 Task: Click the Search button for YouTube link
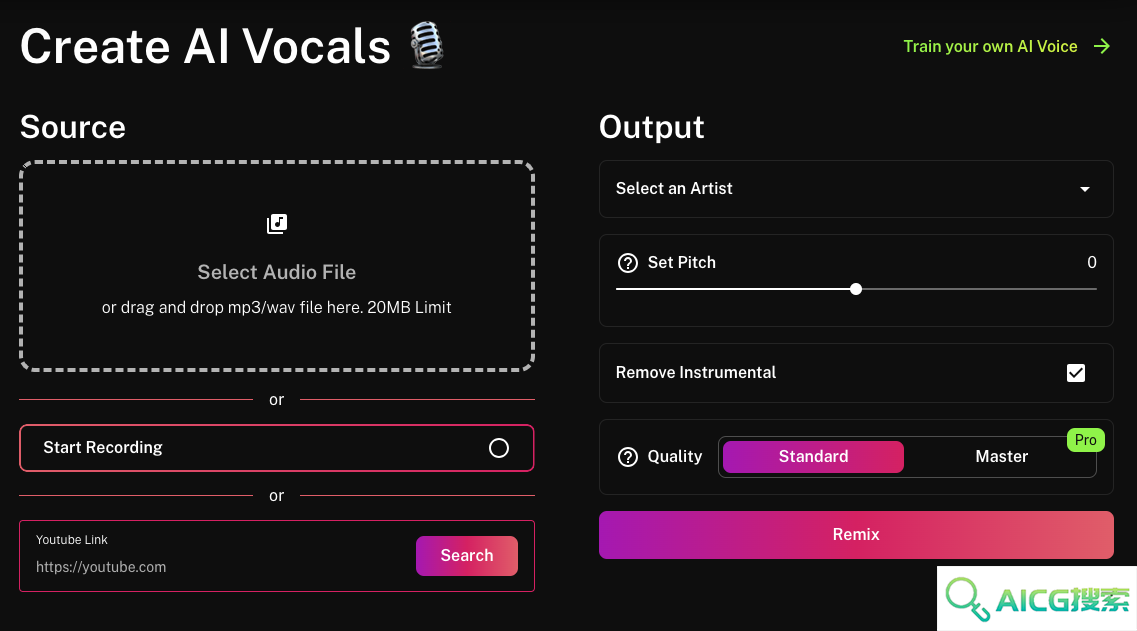click(x=467, y=556)
